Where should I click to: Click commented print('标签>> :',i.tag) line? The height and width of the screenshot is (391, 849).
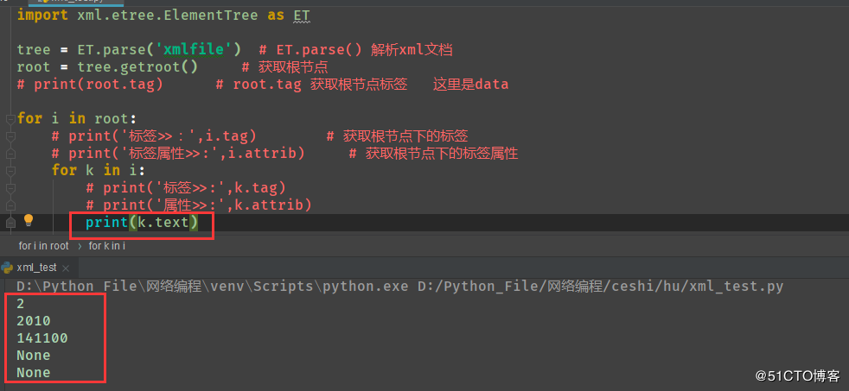(x=154, y=136)
